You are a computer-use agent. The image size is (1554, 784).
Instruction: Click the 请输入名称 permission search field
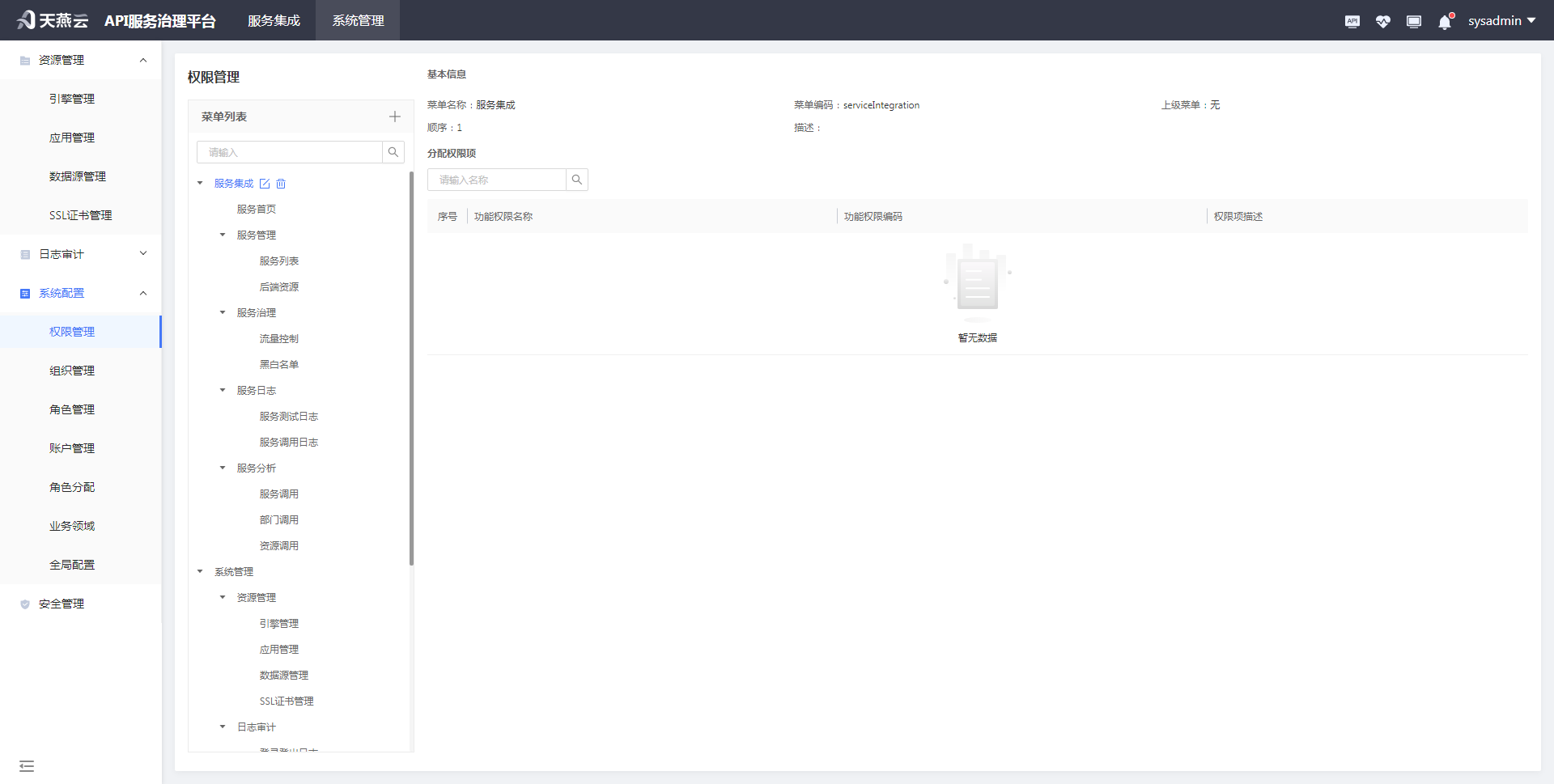(x=496, y=180)
